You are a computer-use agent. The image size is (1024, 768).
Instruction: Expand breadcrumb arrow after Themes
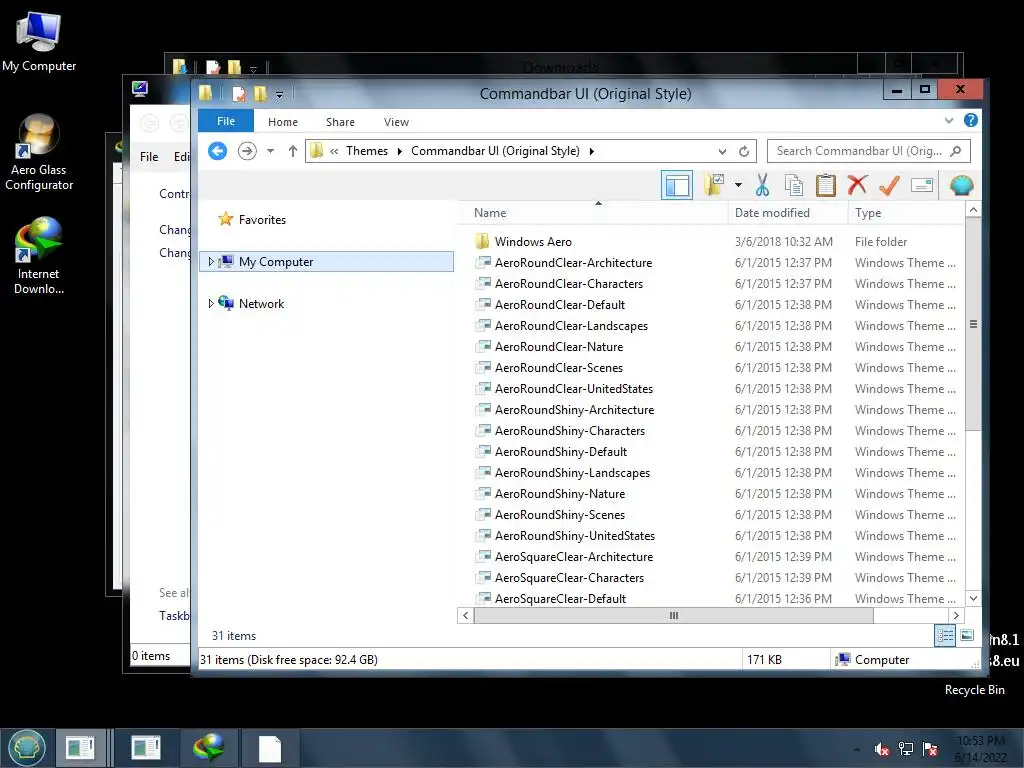[399, 152]
